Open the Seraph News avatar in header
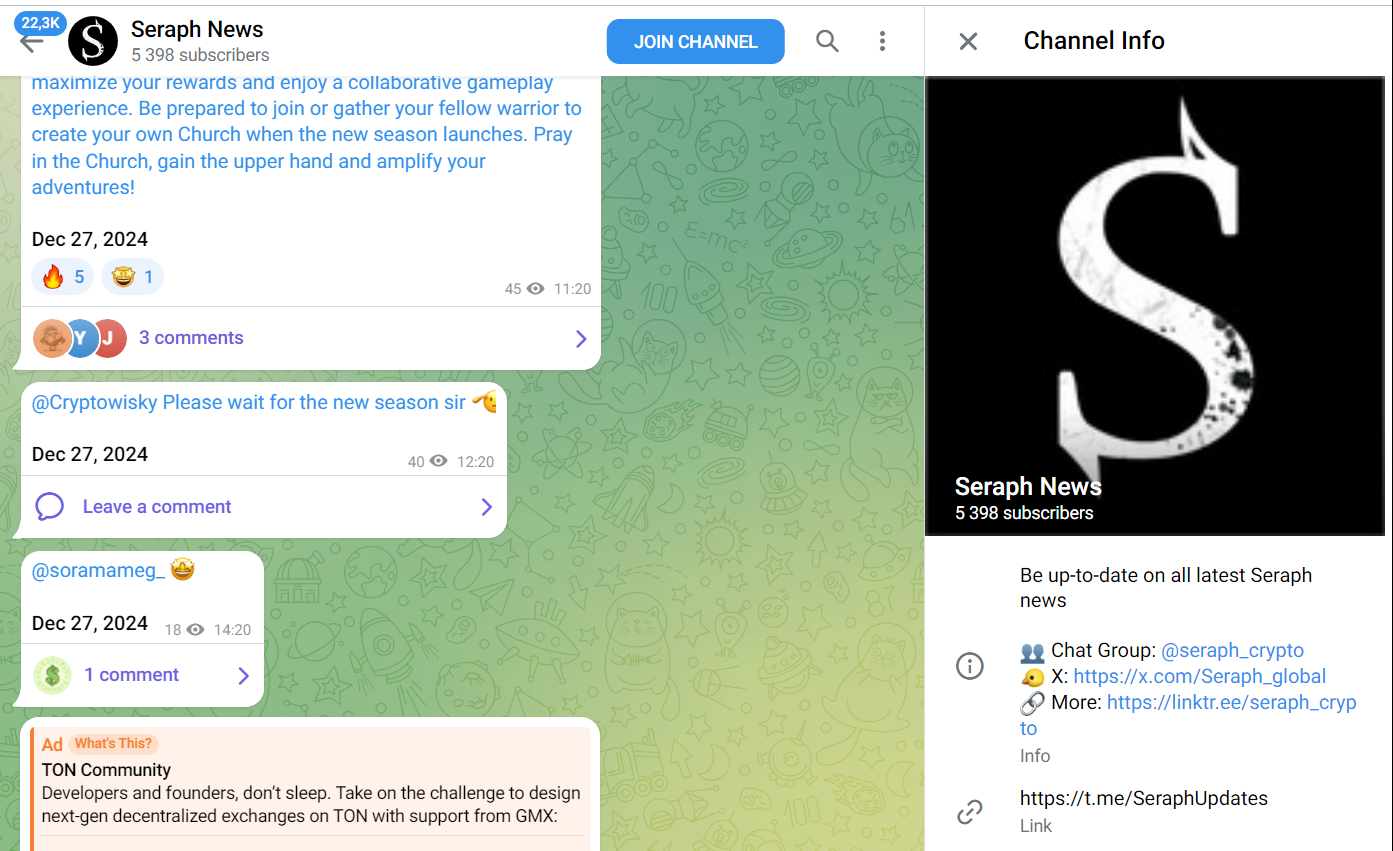This screenshot has width=1393, height=851. pos(93,41)
